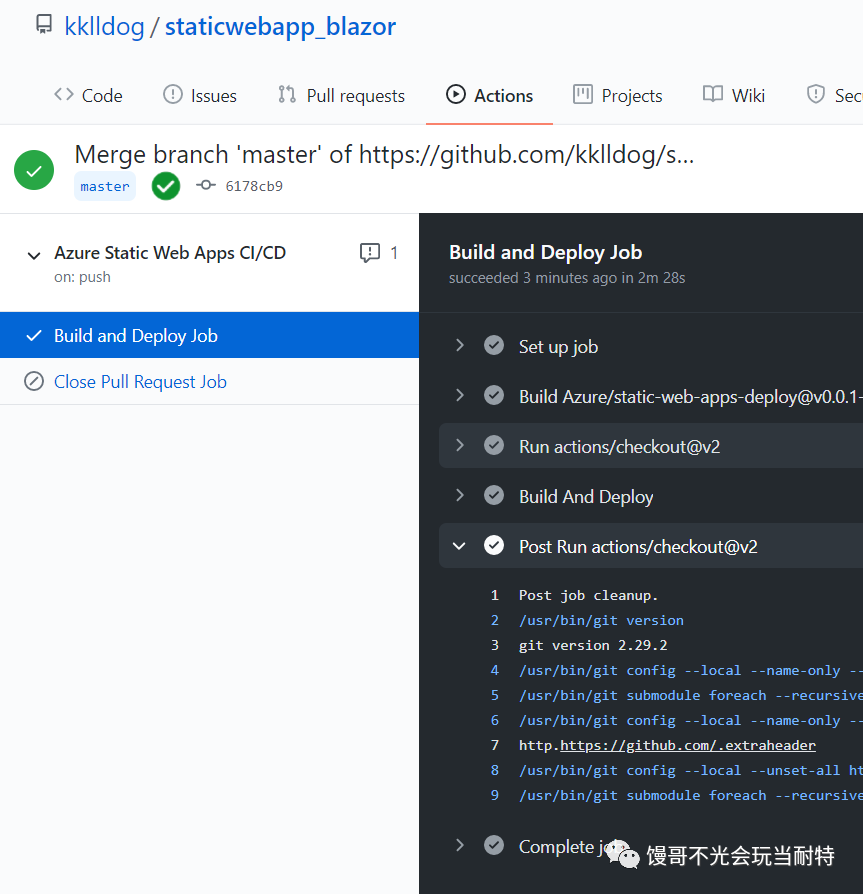Open the master branch label
Viewport: 863px width, 894px height.
tap(105, 186)
